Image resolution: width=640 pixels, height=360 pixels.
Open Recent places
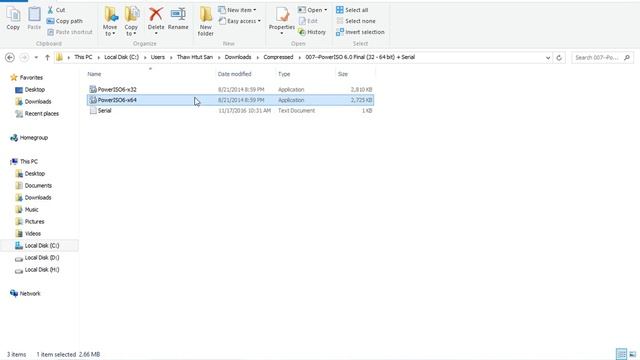pyautogui.click(x=37, y=113)
